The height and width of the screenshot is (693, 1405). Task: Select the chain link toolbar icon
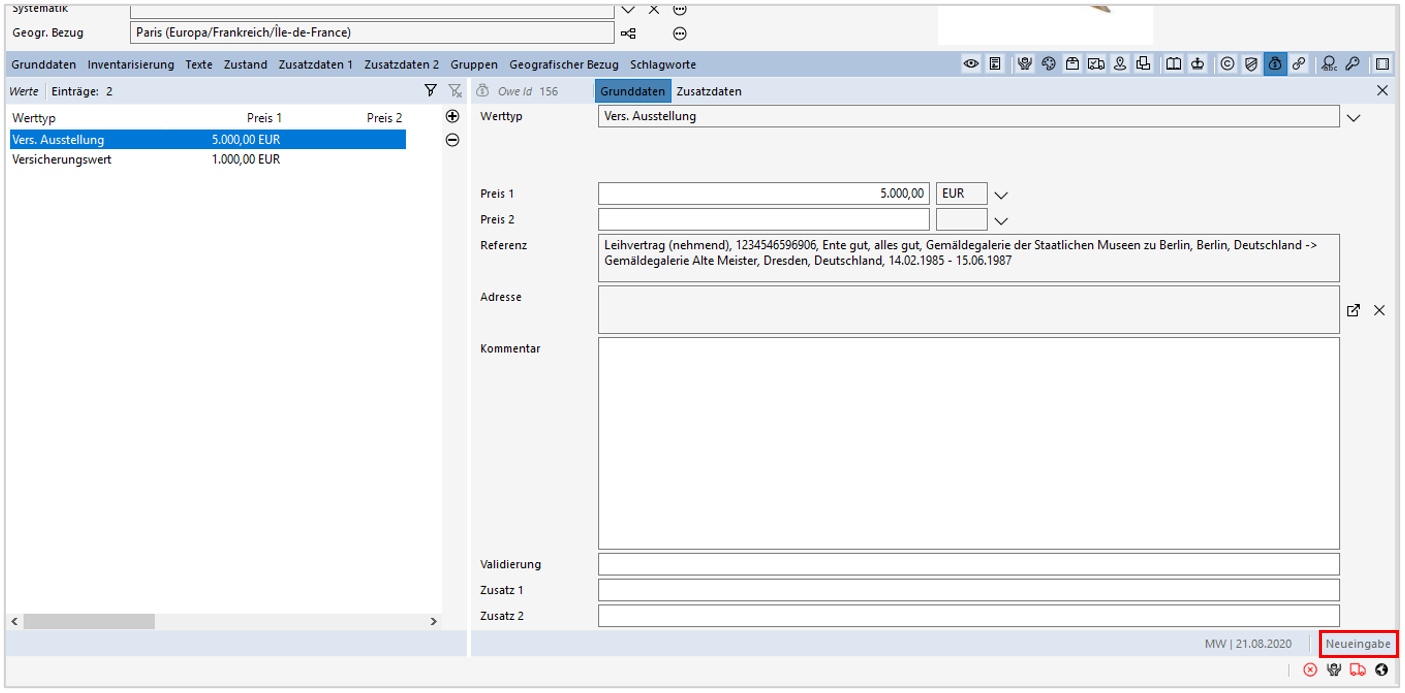pyautogui.click(x=1299, y=63)
